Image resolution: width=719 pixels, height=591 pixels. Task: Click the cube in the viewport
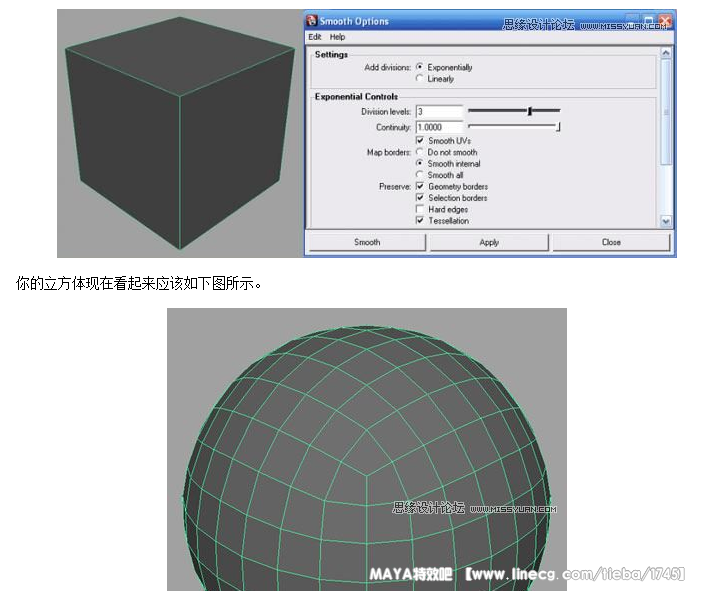coord(180,133)
